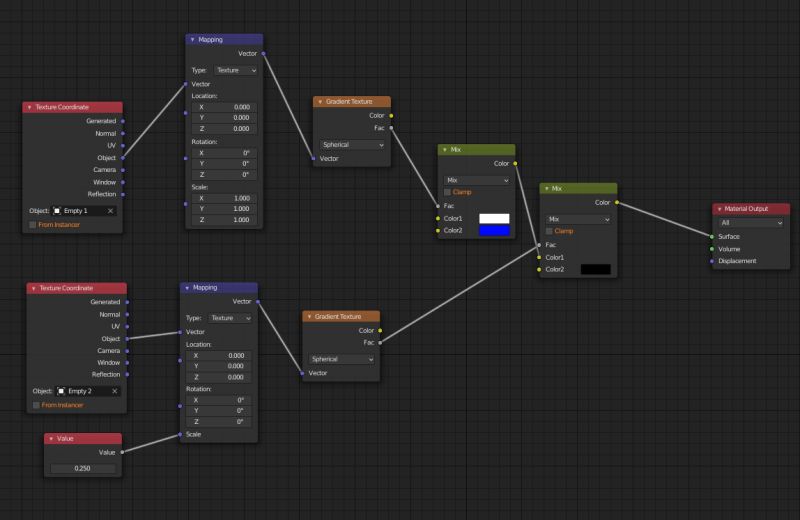Screen dimensions: 800x520
Task: Click Scale X field showing 1.000
Action: (x=224, y=198)
